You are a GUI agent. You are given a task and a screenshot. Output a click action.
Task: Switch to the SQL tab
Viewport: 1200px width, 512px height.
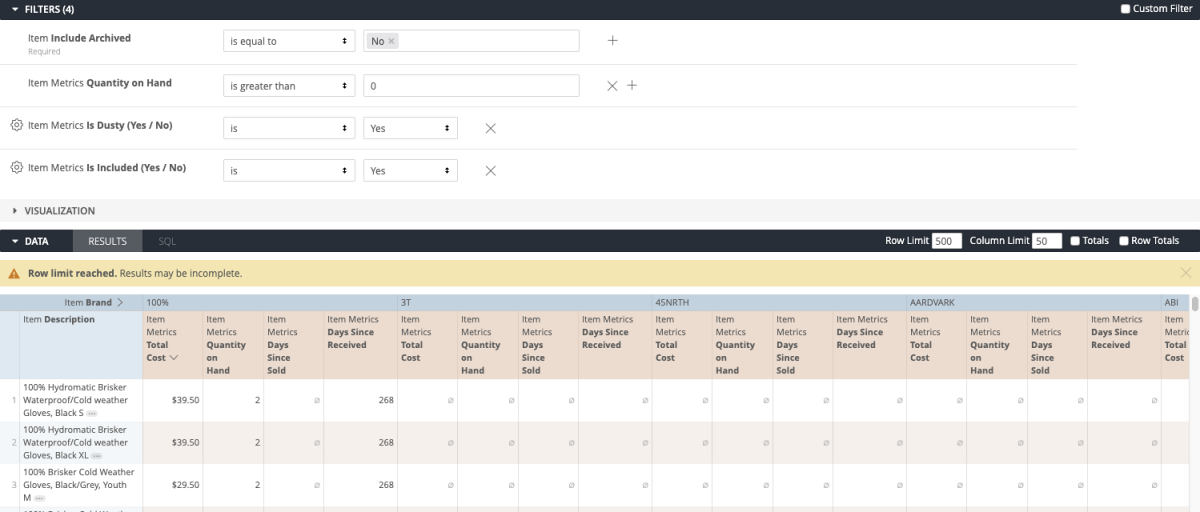click(167, 241)
